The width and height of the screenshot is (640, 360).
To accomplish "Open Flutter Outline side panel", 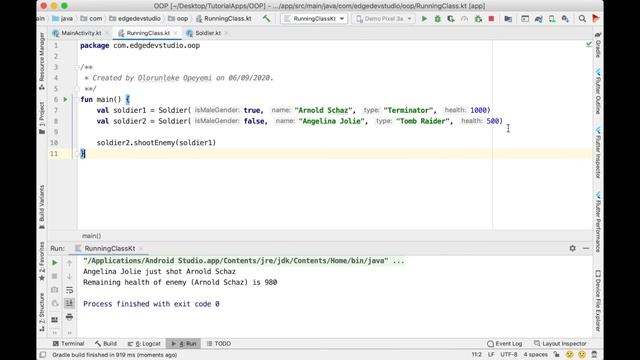I will pyautogui.click(x=598, y=92).
